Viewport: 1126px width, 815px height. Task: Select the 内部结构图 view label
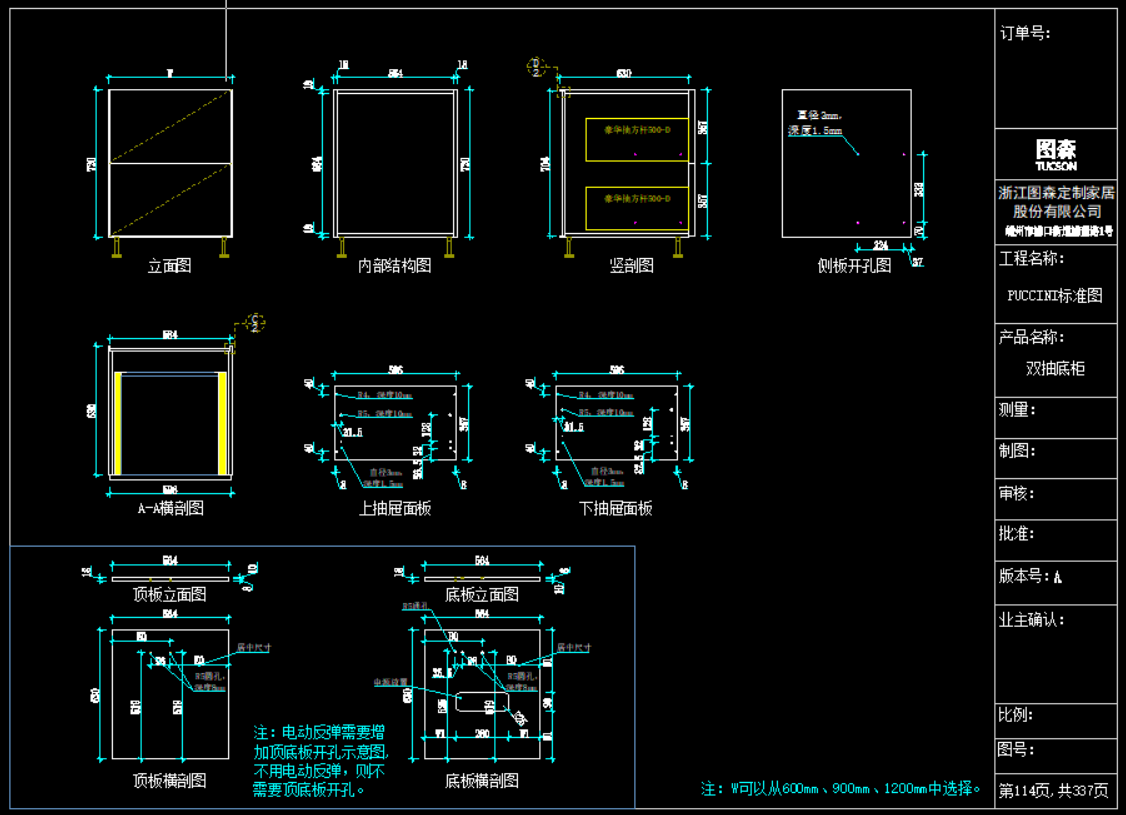click(x=395, y=266)
